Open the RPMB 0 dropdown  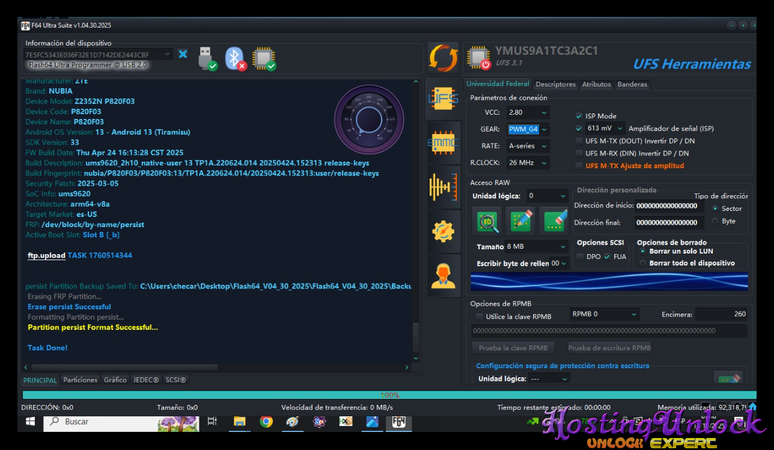point(597,314)
